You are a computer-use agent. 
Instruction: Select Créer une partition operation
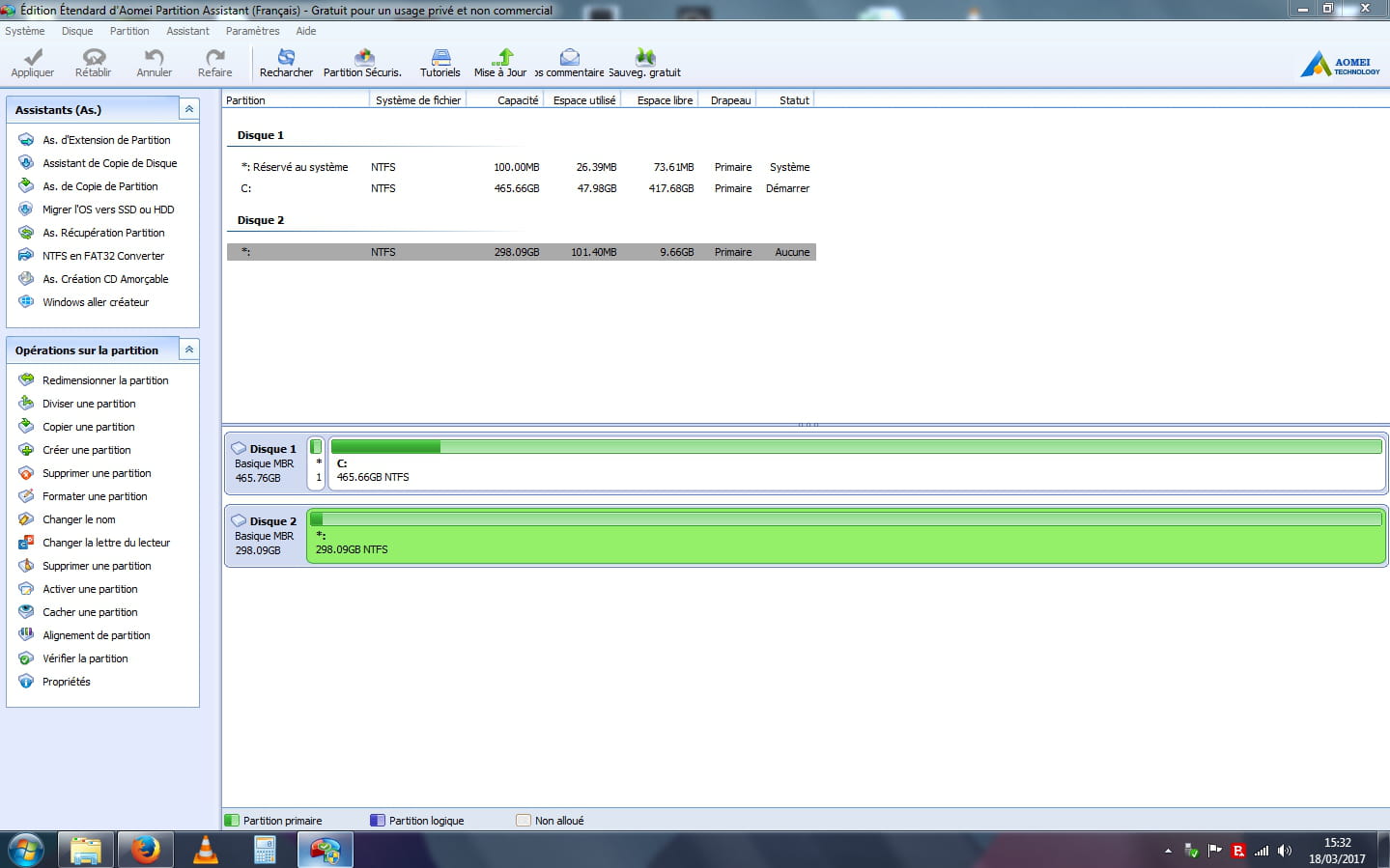(86, 450)
